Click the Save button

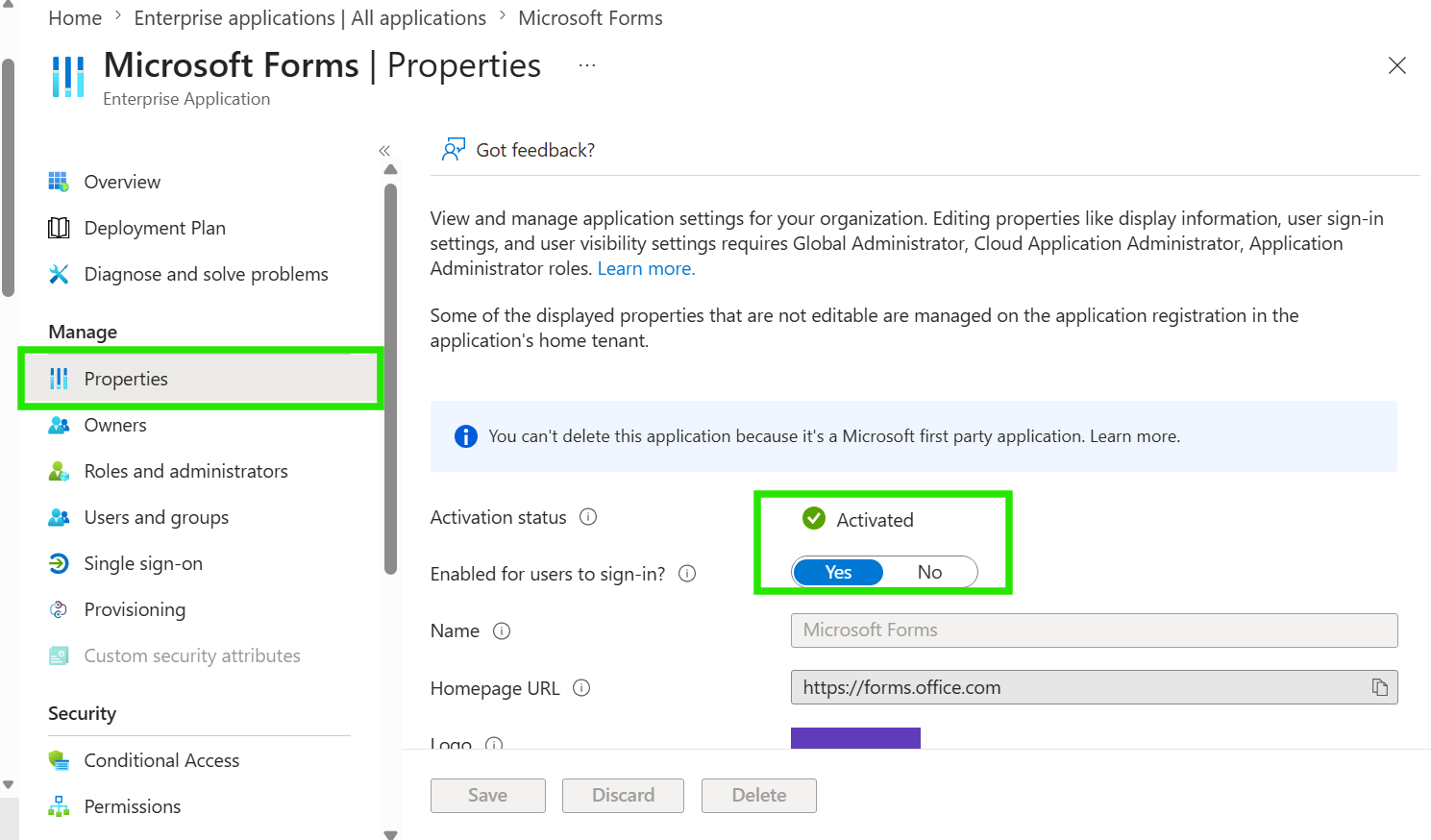tap(488, 796)
